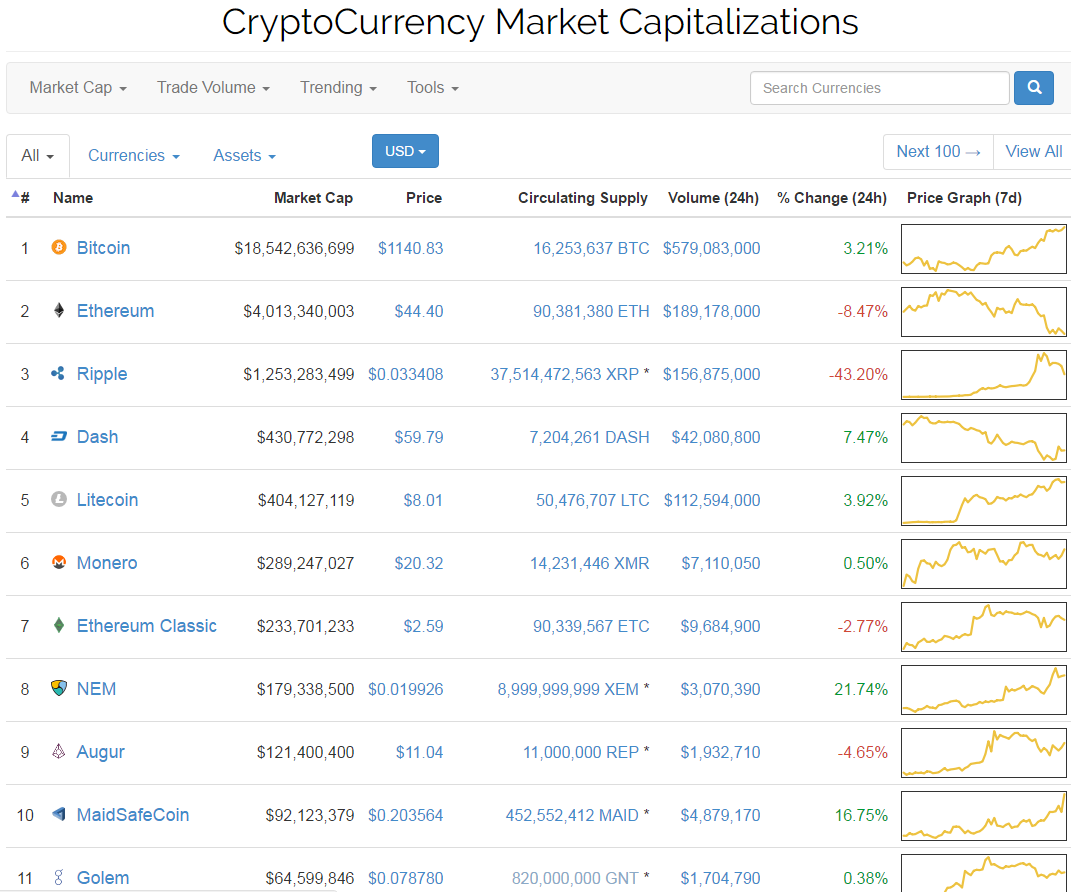Click NEM 7-day price graph
The height and width of the screenshot is (892, 1071).
(984, 690)
